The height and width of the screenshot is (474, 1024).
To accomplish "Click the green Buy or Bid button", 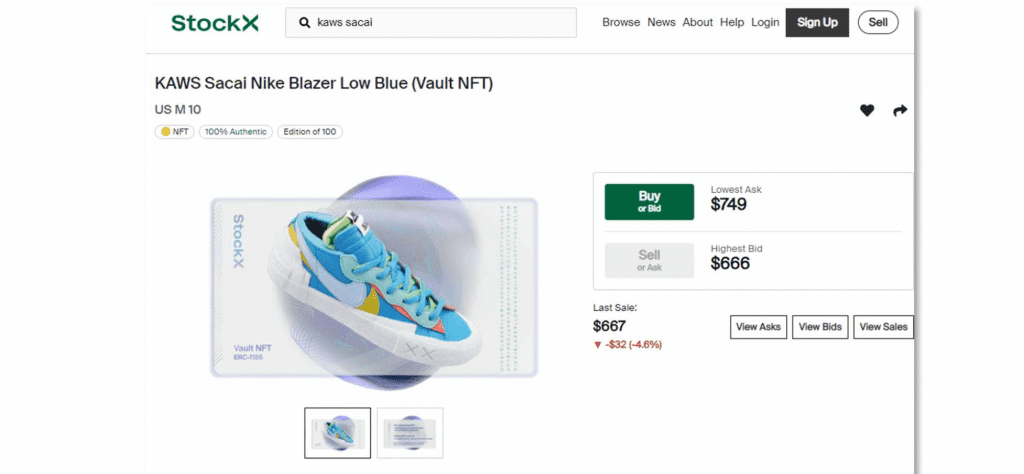I will tap(649, 202).
